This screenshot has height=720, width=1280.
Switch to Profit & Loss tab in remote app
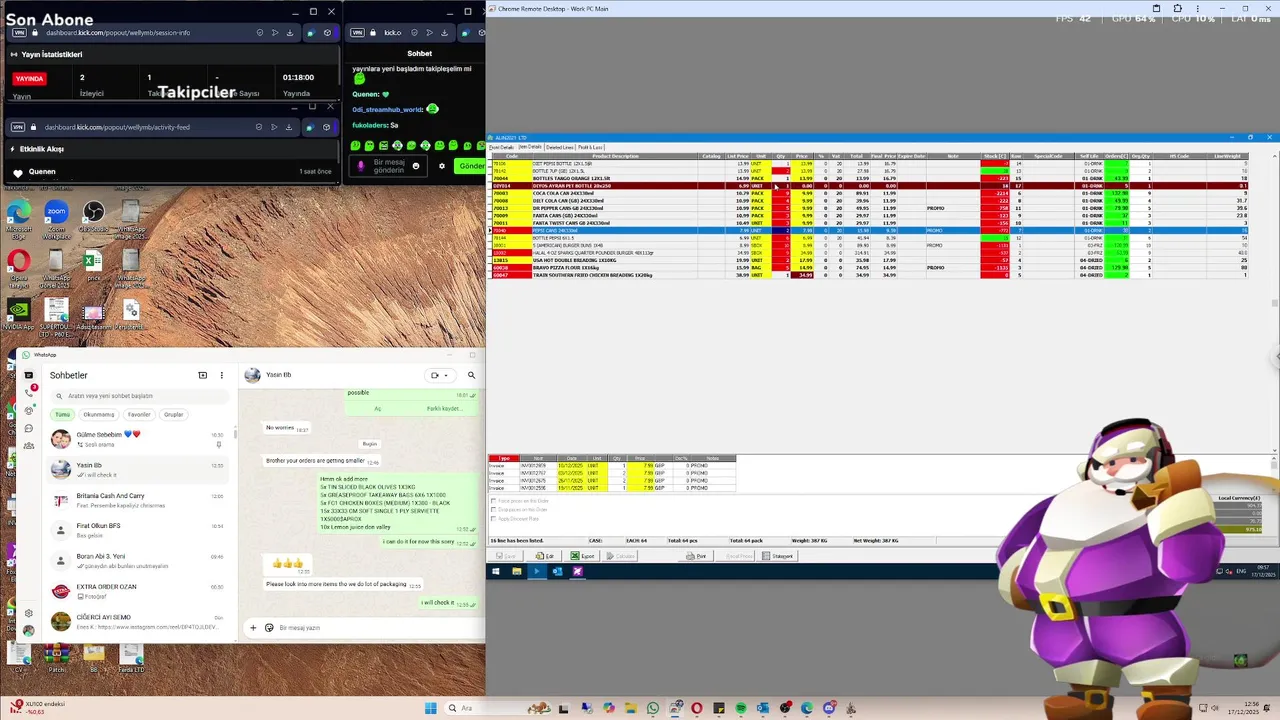point(590,147)
